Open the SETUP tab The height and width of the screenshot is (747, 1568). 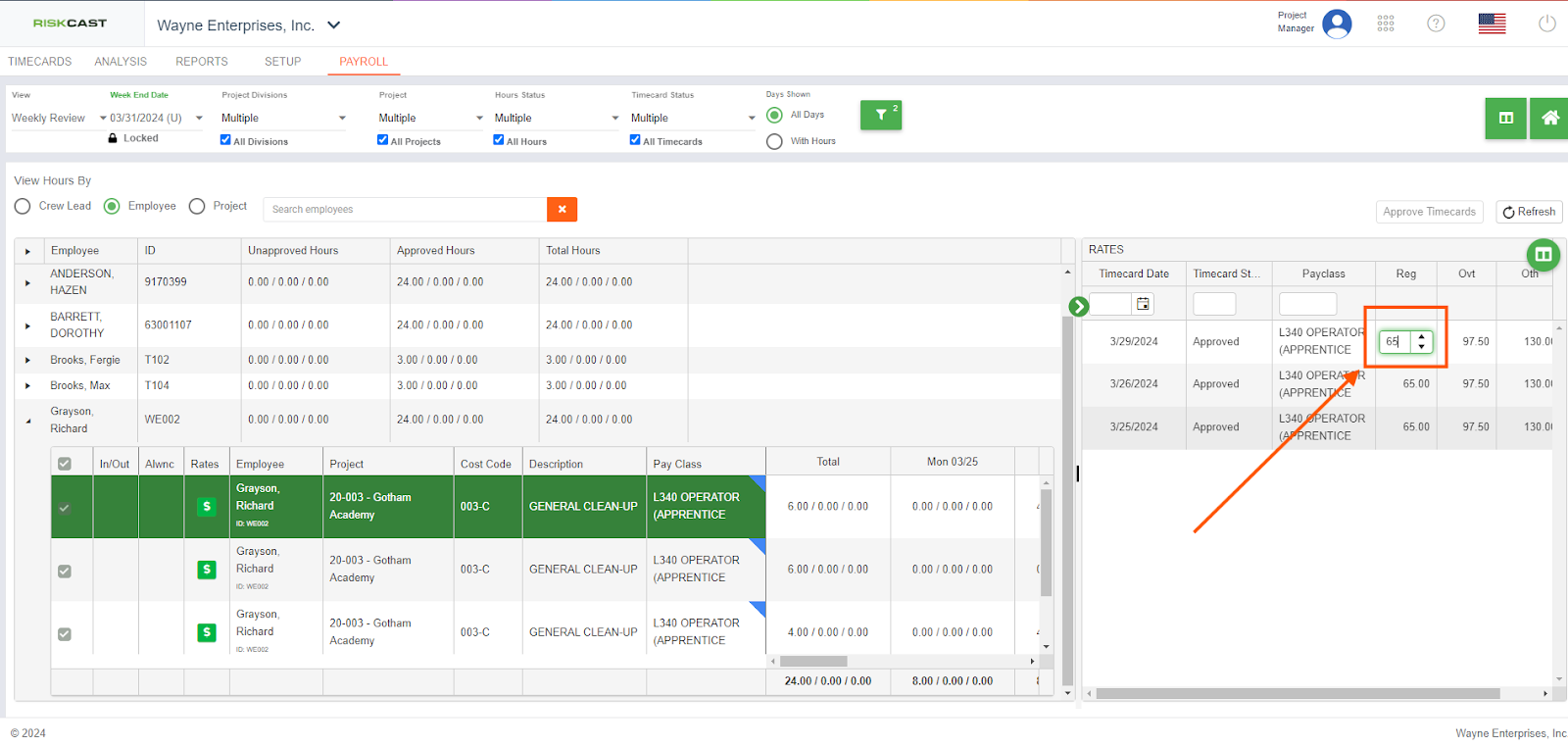pos(282,62)
